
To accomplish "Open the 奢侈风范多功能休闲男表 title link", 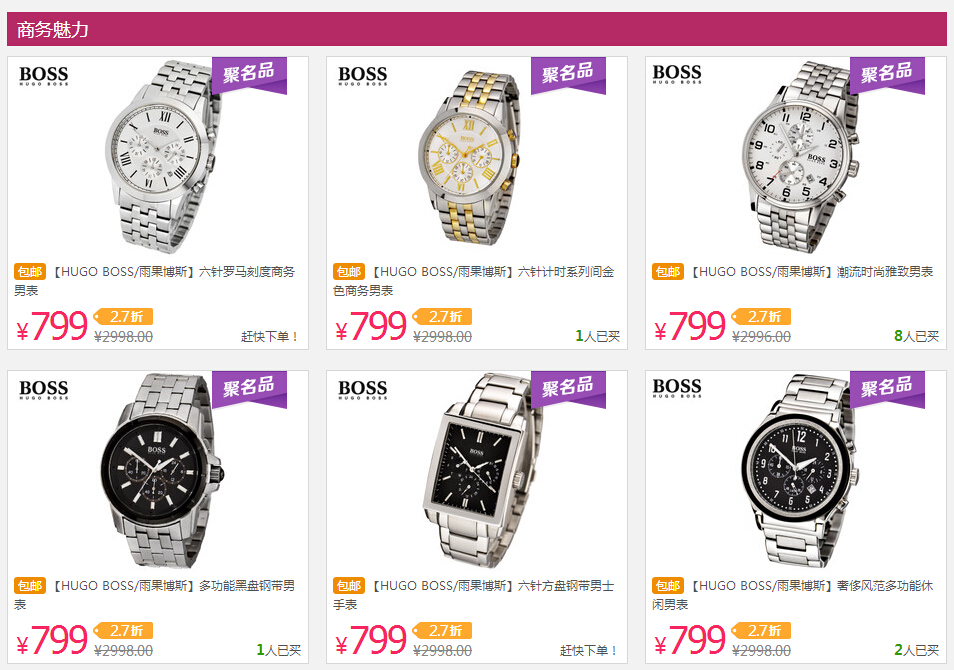I will [793, 595].
